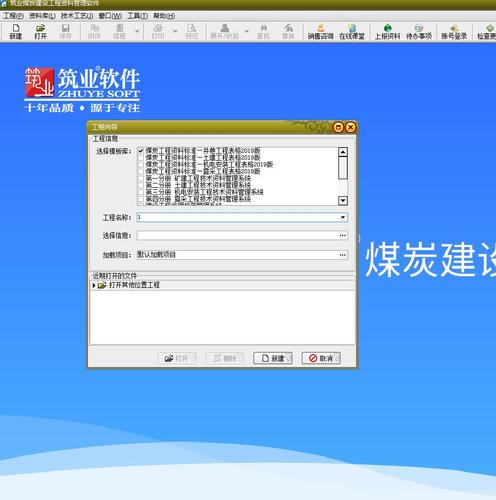Viewport: 496px width, 500px height.
Task: Check the 露天工程表格2019版 template
Action: pos(141,172)
